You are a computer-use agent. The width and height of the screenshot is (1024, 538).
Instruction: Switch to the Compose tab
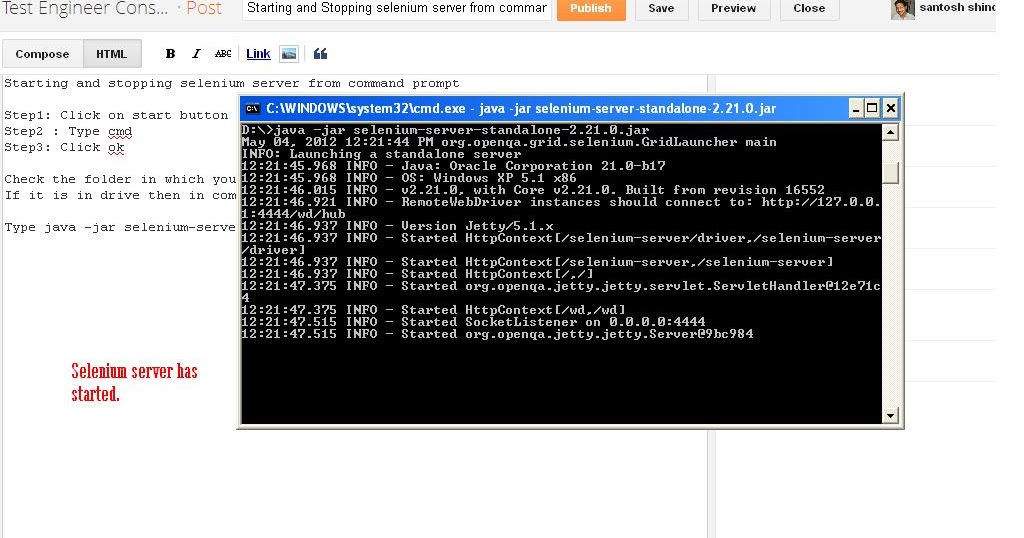pos(42,54)
